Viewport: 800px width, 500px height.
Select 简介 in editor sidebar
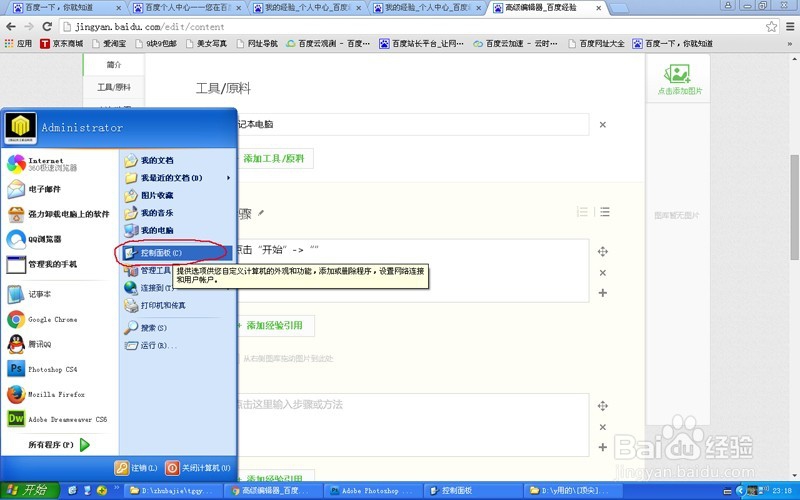(x=114, y=65)
